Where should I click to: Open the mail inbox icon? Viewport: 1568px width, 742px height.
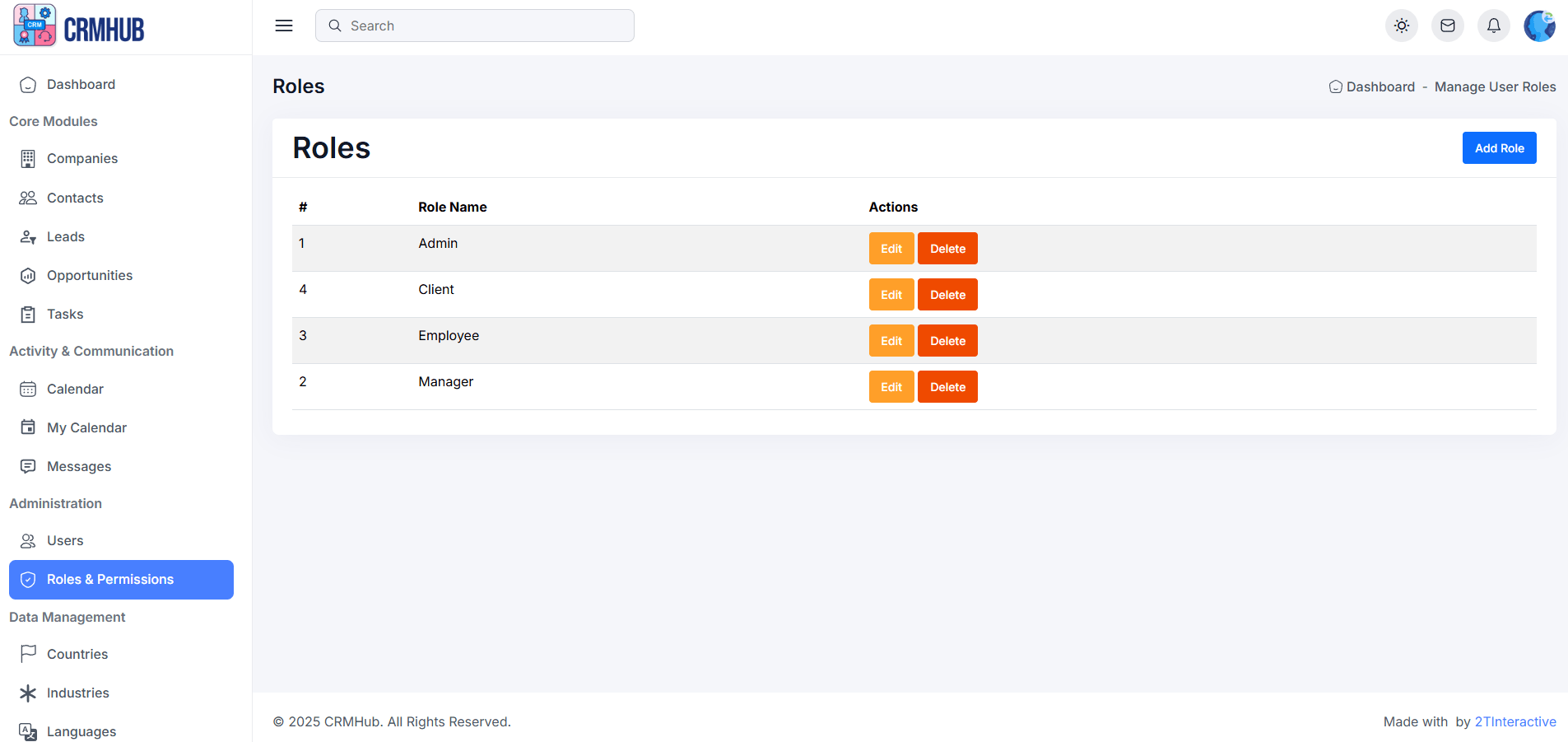(1447, 26)
